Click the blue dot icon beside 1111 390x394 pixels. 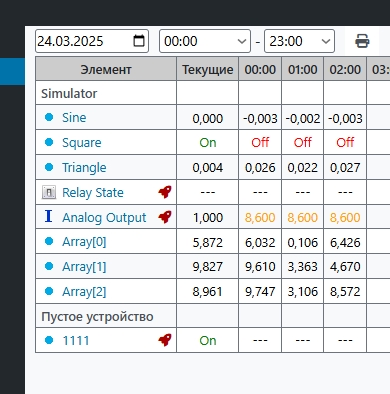[x=49, y=340]
